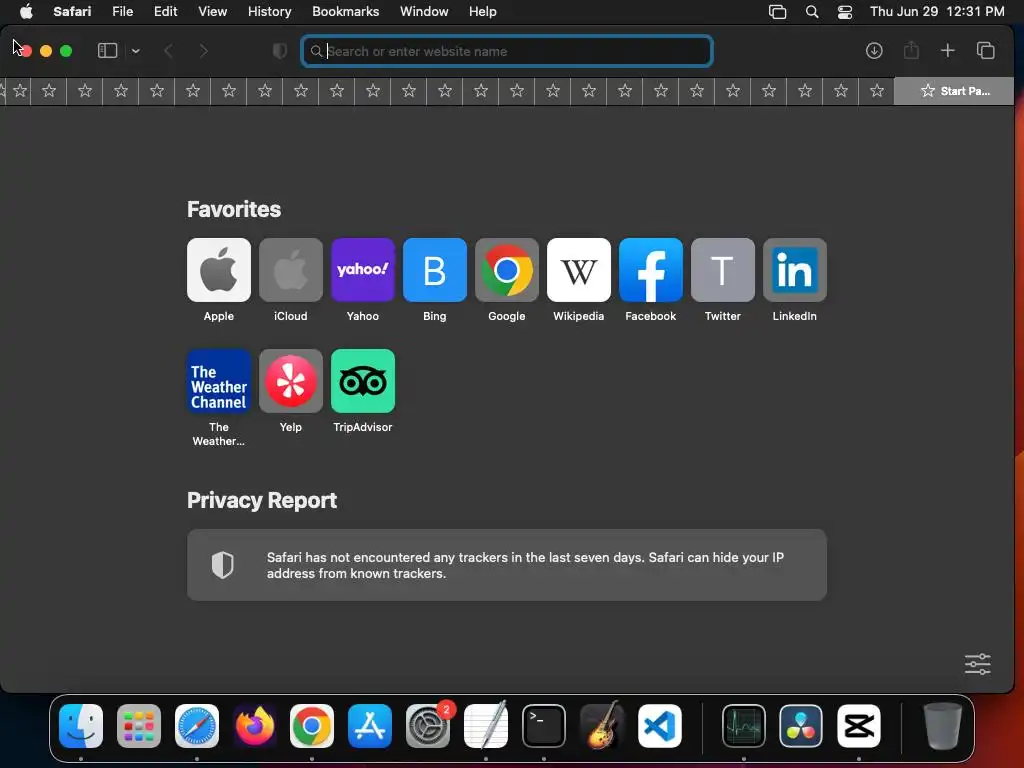Open the App Store from the Dock
This screenshot has width=1024, height=768.
tap(370, 726)
